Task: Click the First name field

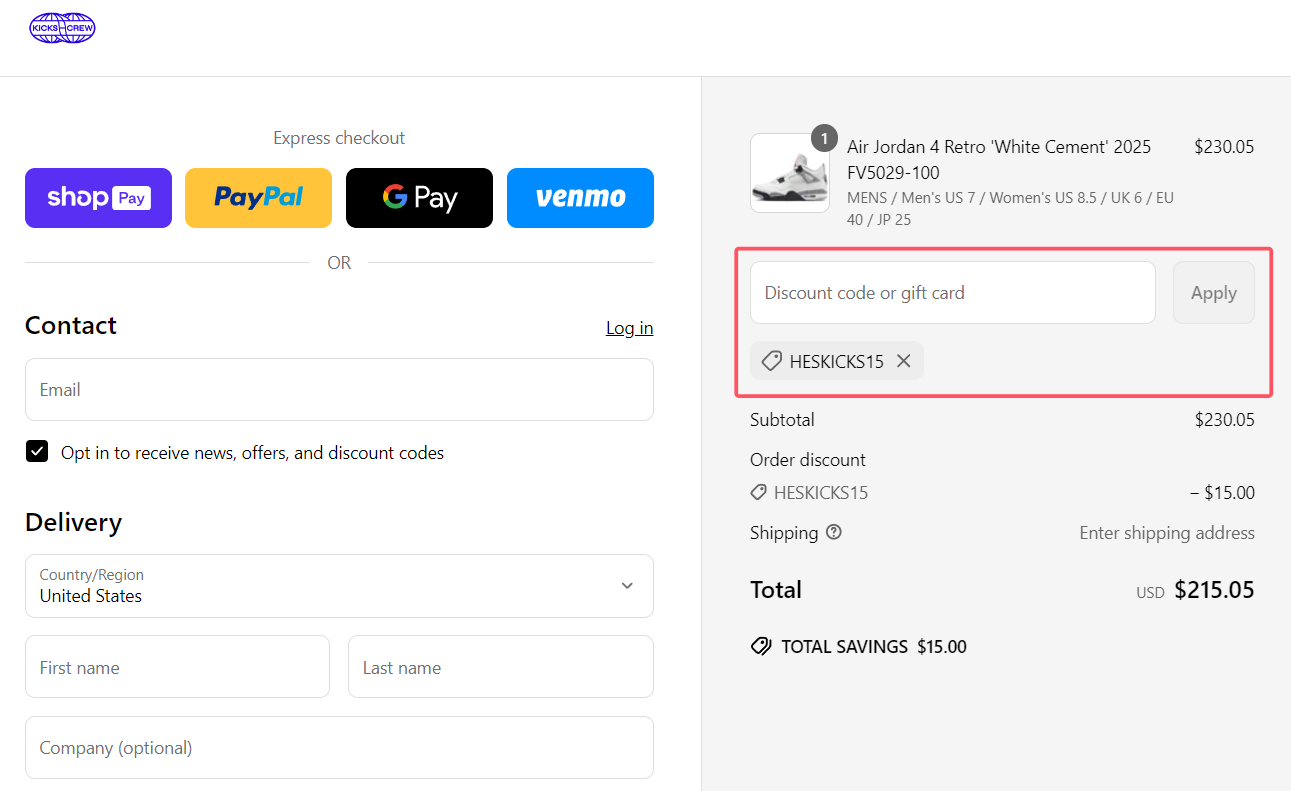Action: point(177,667)
